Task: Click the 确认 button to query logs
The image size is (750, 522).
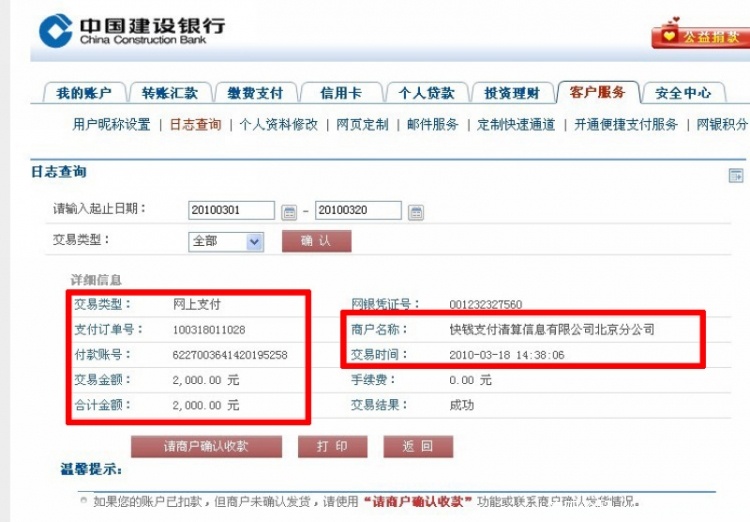Action: 317,241
